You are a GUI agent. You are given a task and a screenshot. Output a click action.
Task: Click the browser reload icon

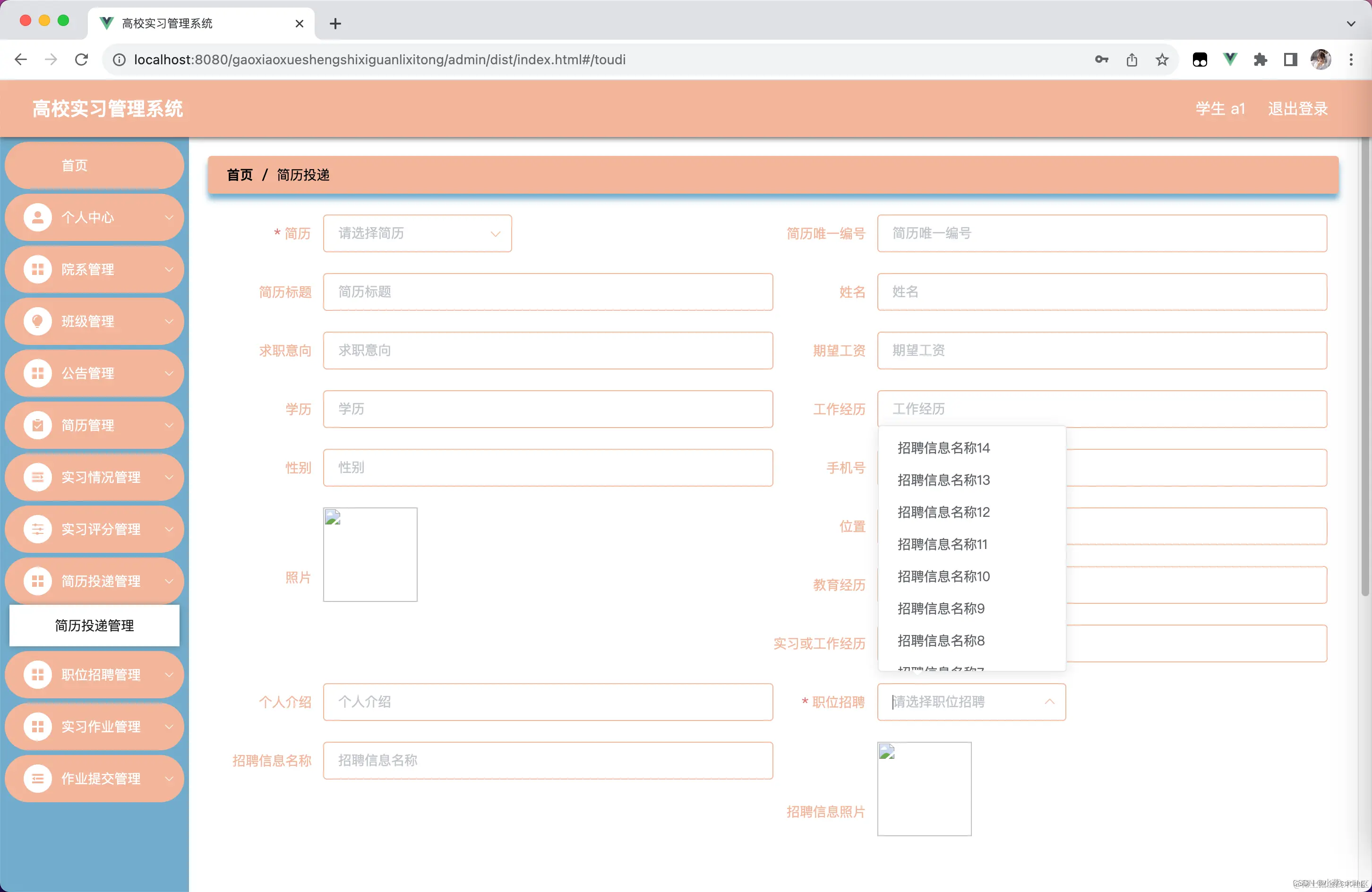(x=81, y=60)
